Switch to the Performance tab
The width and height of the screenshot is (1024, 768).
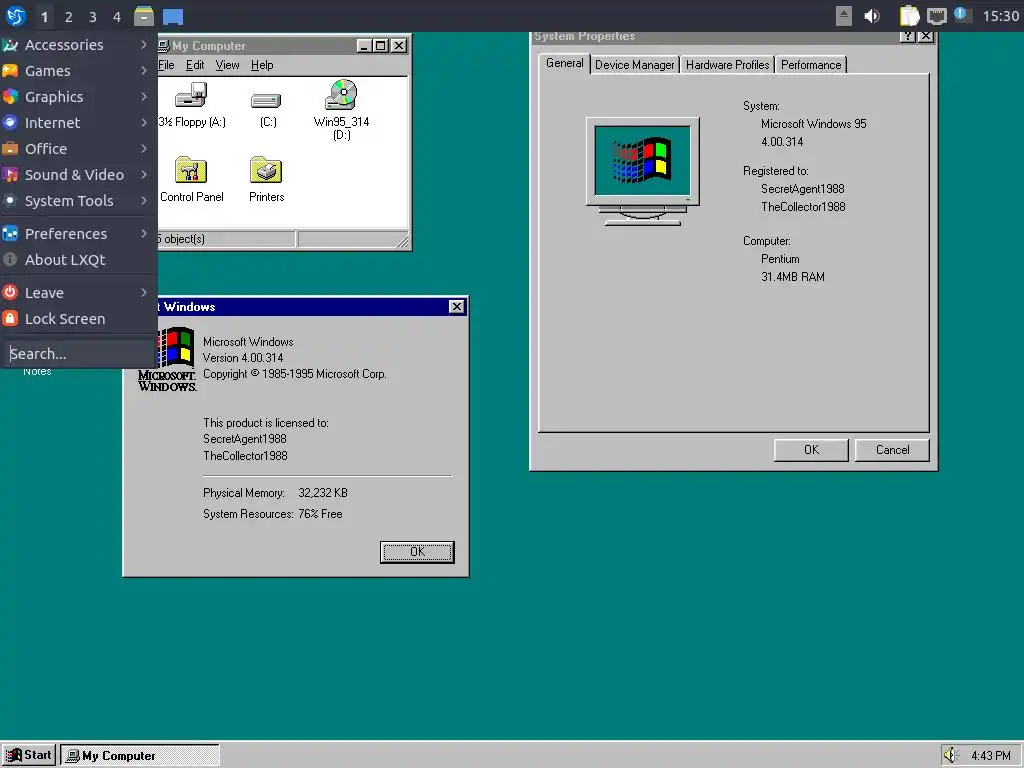[811, 65]
